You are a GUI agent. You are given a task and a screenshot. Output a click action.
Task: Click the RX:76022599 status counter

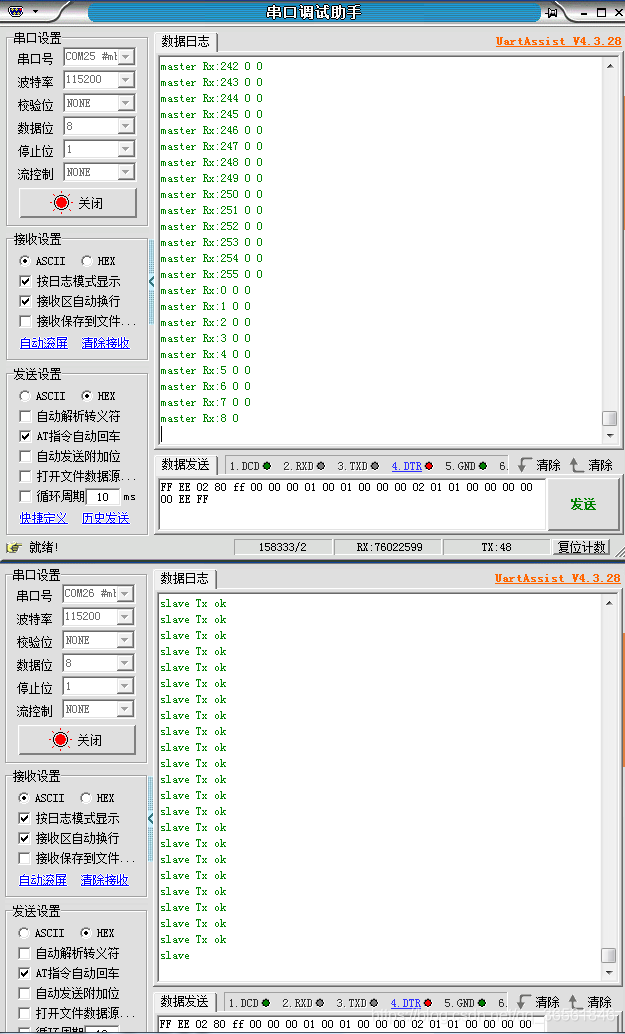click(x=389, y=547)
